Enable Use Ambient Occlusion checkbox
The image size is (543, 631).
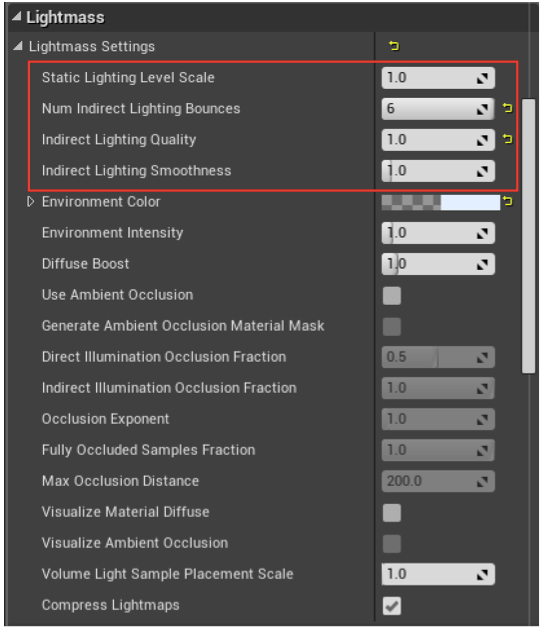(392, 295)
